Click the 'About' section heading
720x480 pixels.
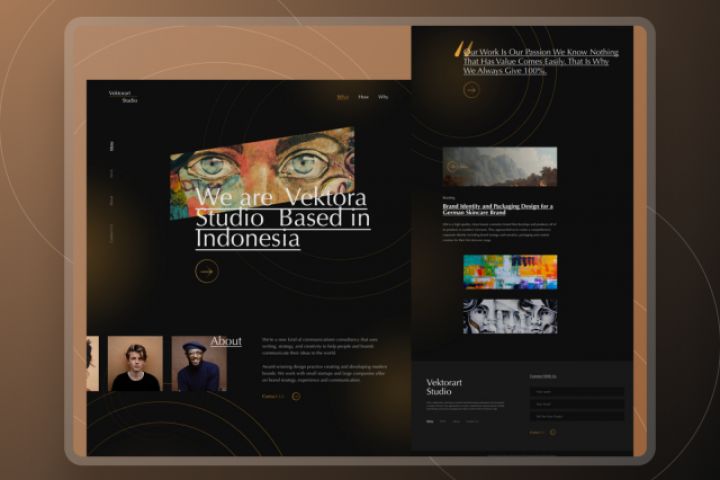click(226, 341)
